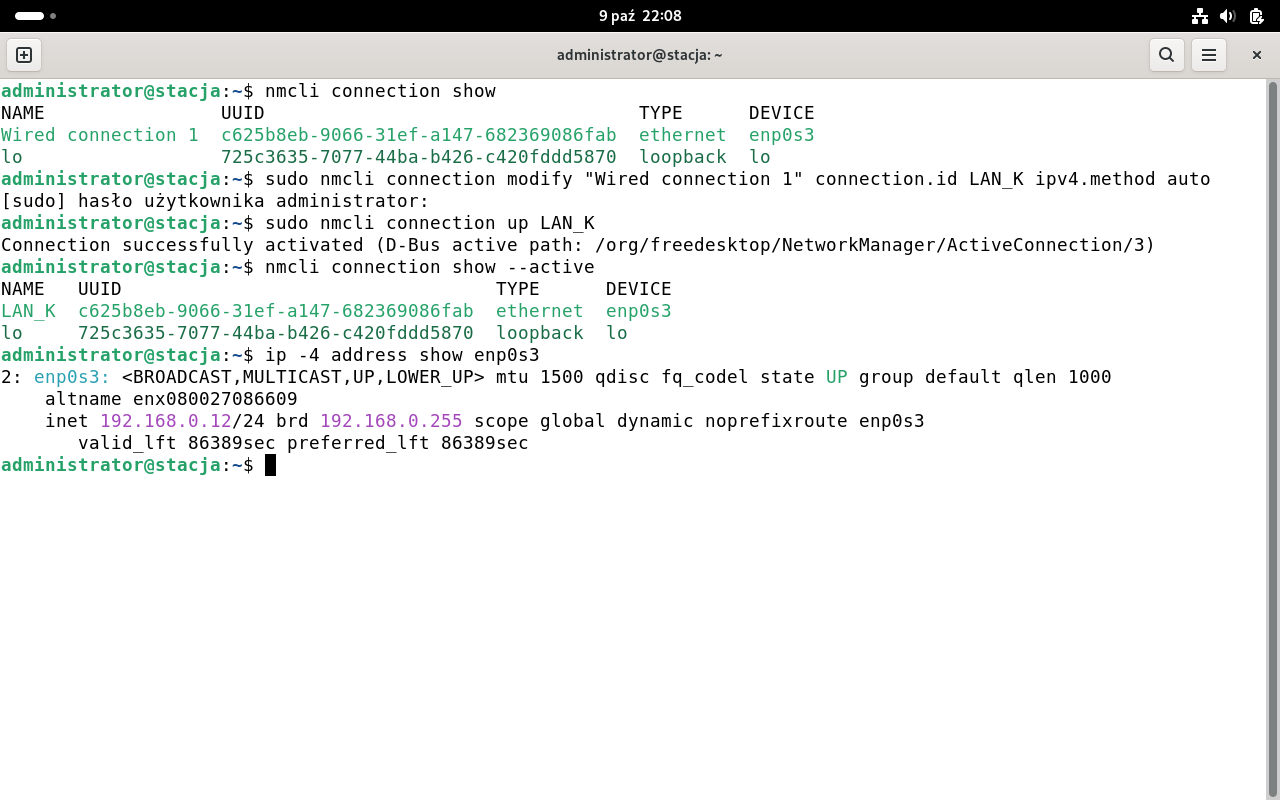Click connection.id in the modify command
The image size is (1280, 800).
point(886,179)
